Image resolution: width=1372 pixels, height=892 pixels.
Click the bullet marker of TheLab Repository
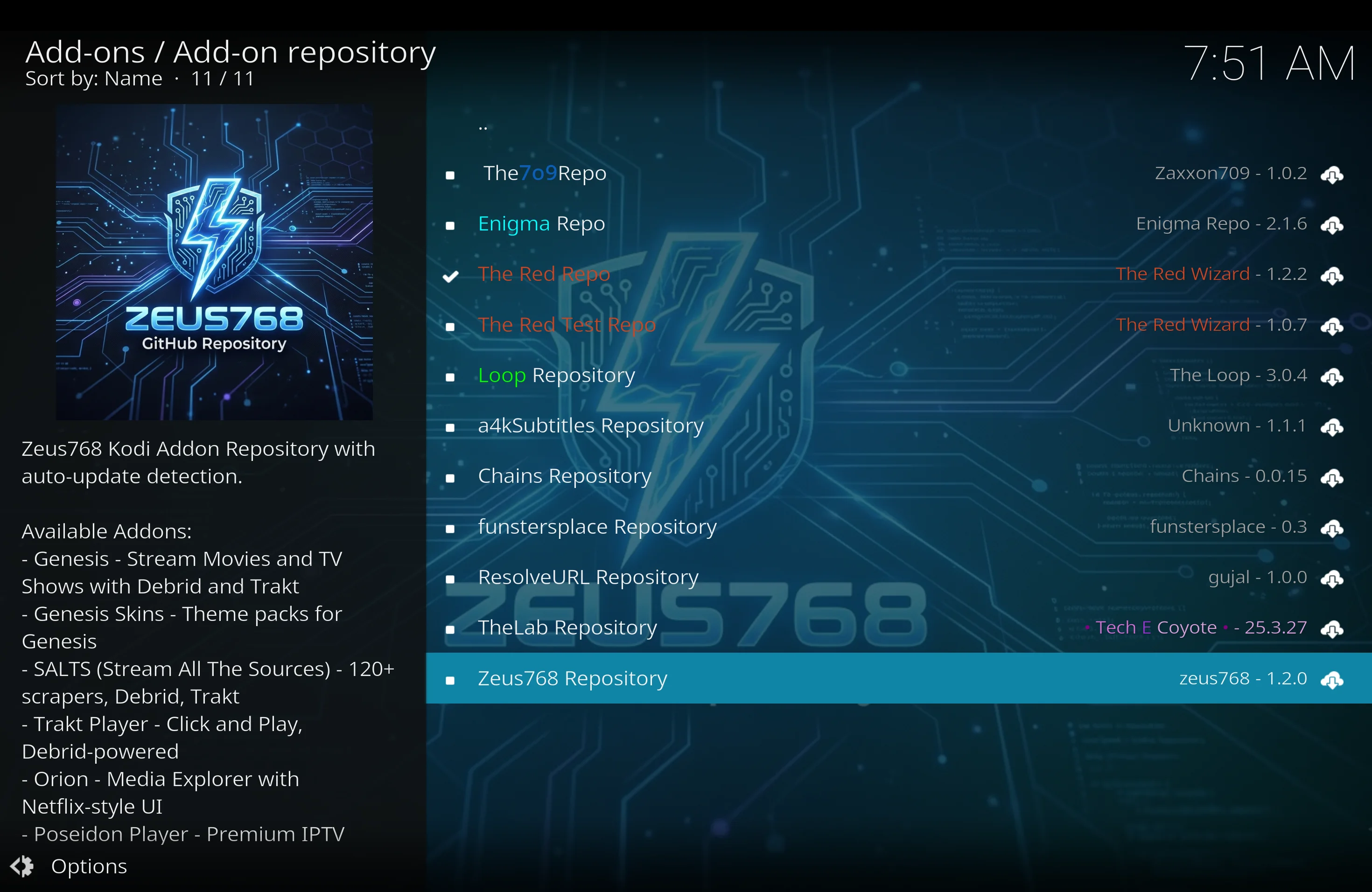[x=450, y=630]
